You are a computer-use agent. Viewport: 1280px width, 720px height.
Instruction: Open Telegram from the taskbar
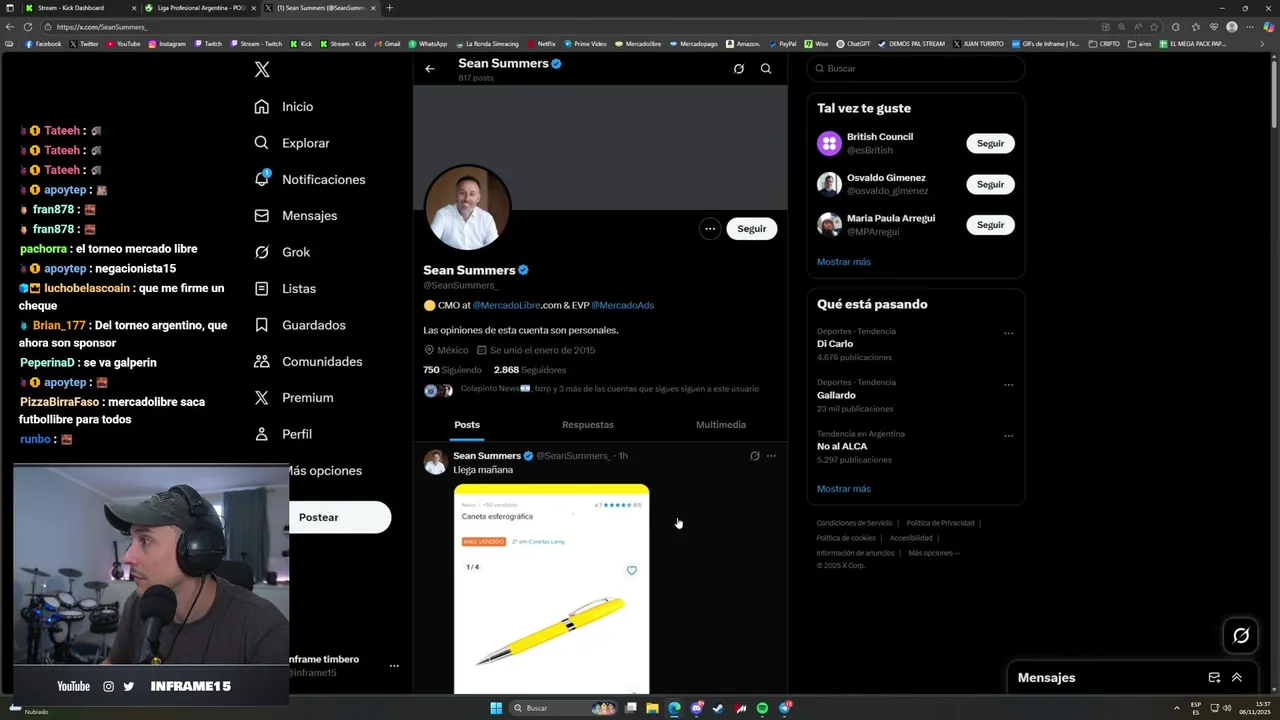coord(785,708)
